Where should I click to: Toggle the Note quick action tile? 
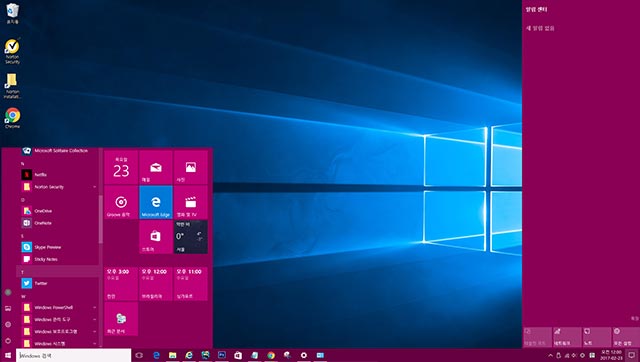coord(597,337)
